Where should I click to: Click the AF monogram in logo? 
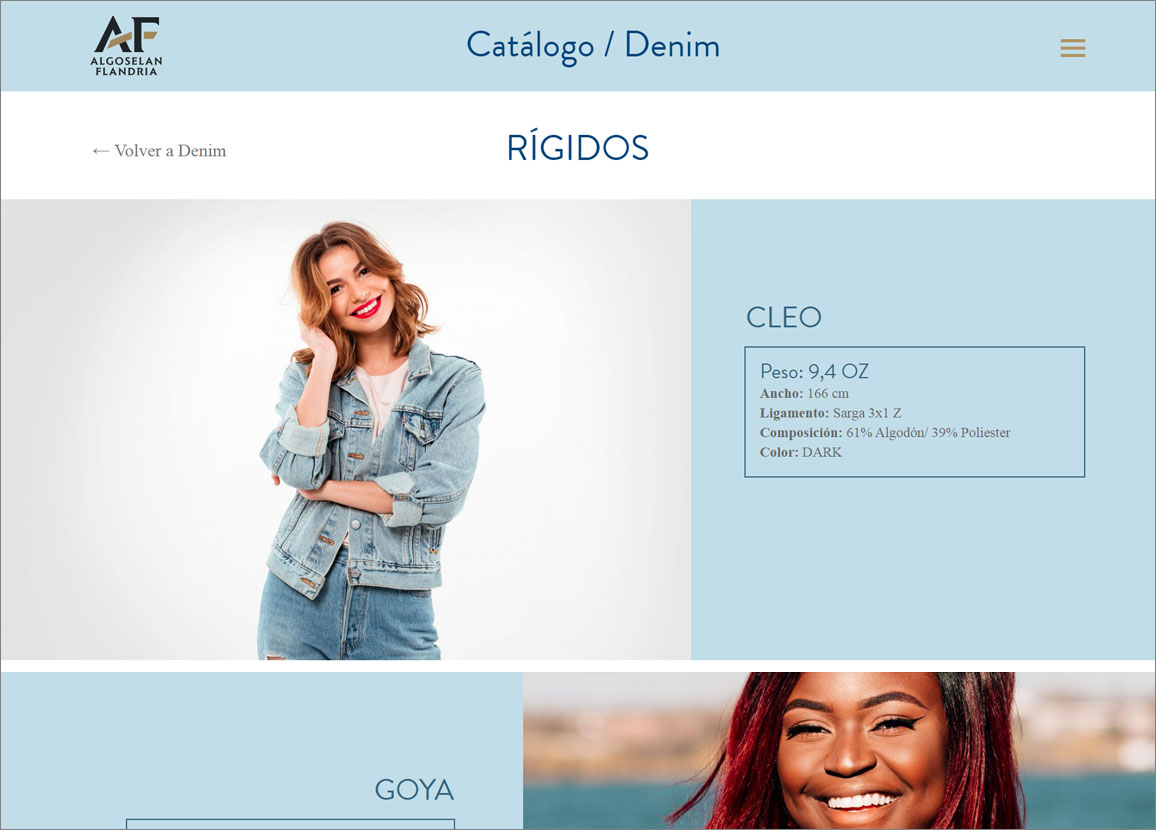pyautogui.click(x=126, y=35)
